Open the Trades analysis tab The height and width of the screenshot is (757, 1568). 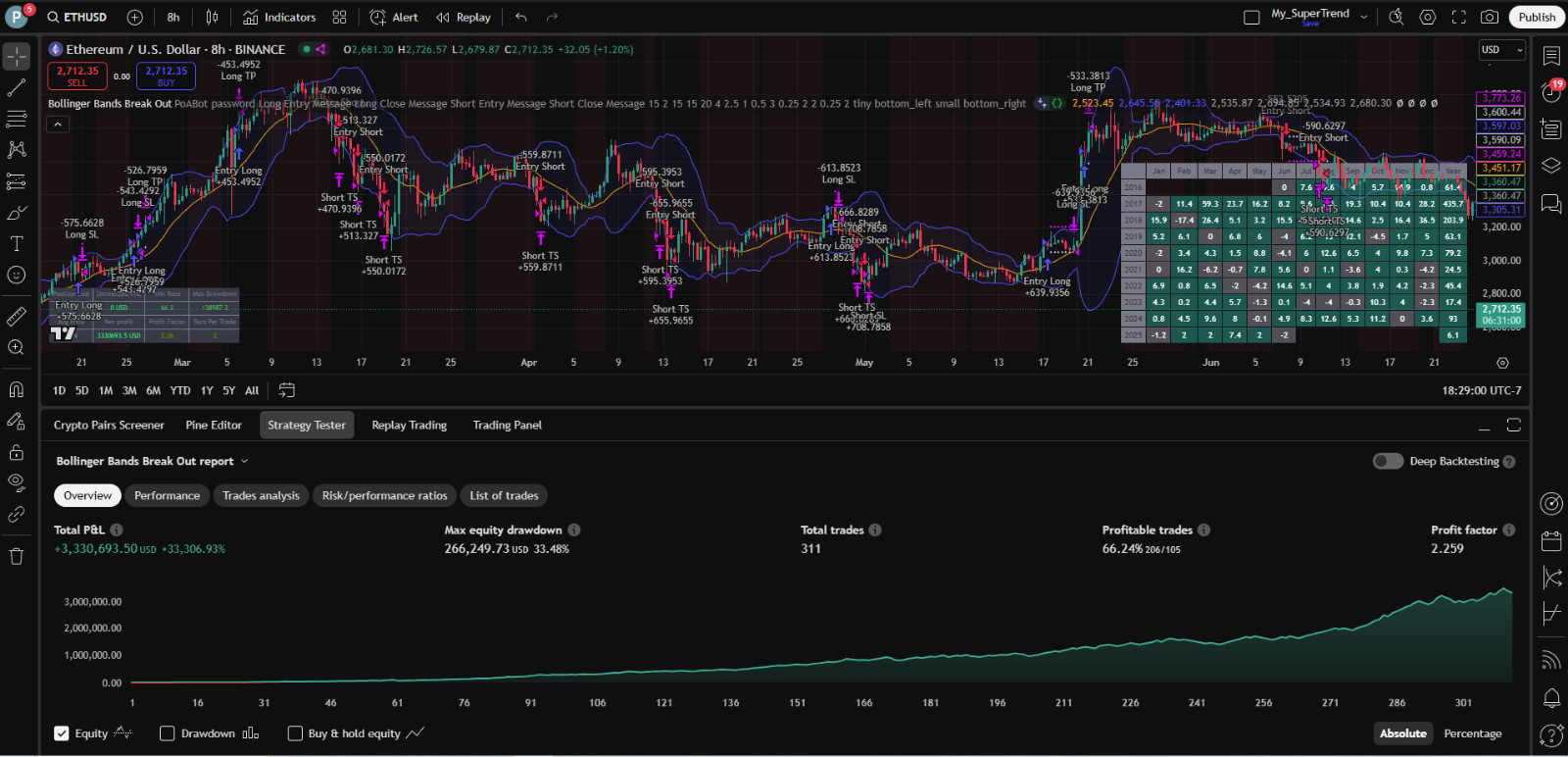(261, 496)
